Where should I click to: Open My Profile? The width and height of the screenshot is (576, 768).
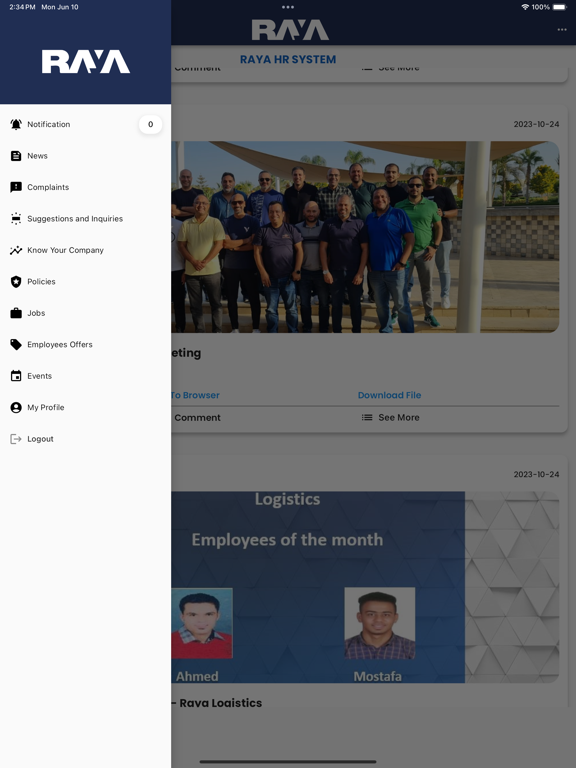[85, 408]
